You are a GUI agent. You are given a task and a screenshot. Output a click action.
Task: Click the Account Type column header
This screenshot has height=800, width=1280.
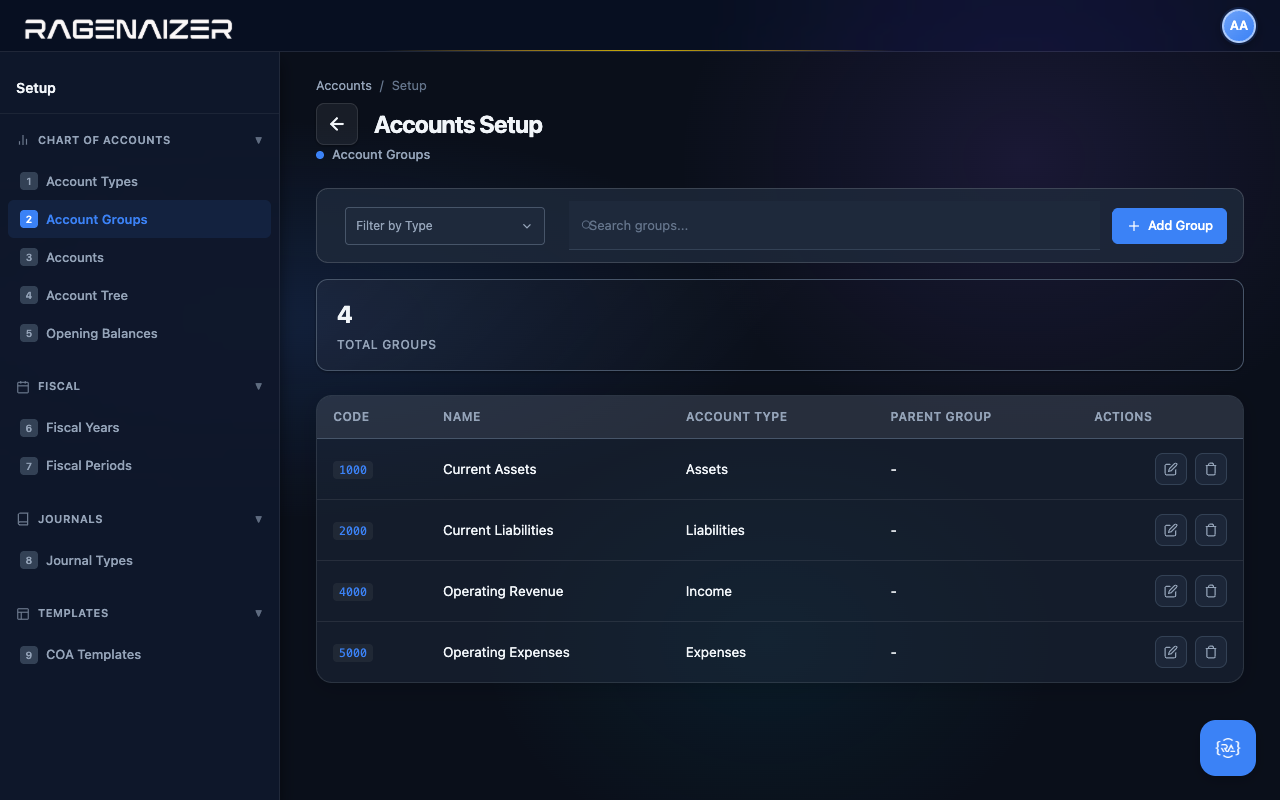click(736, 417)
